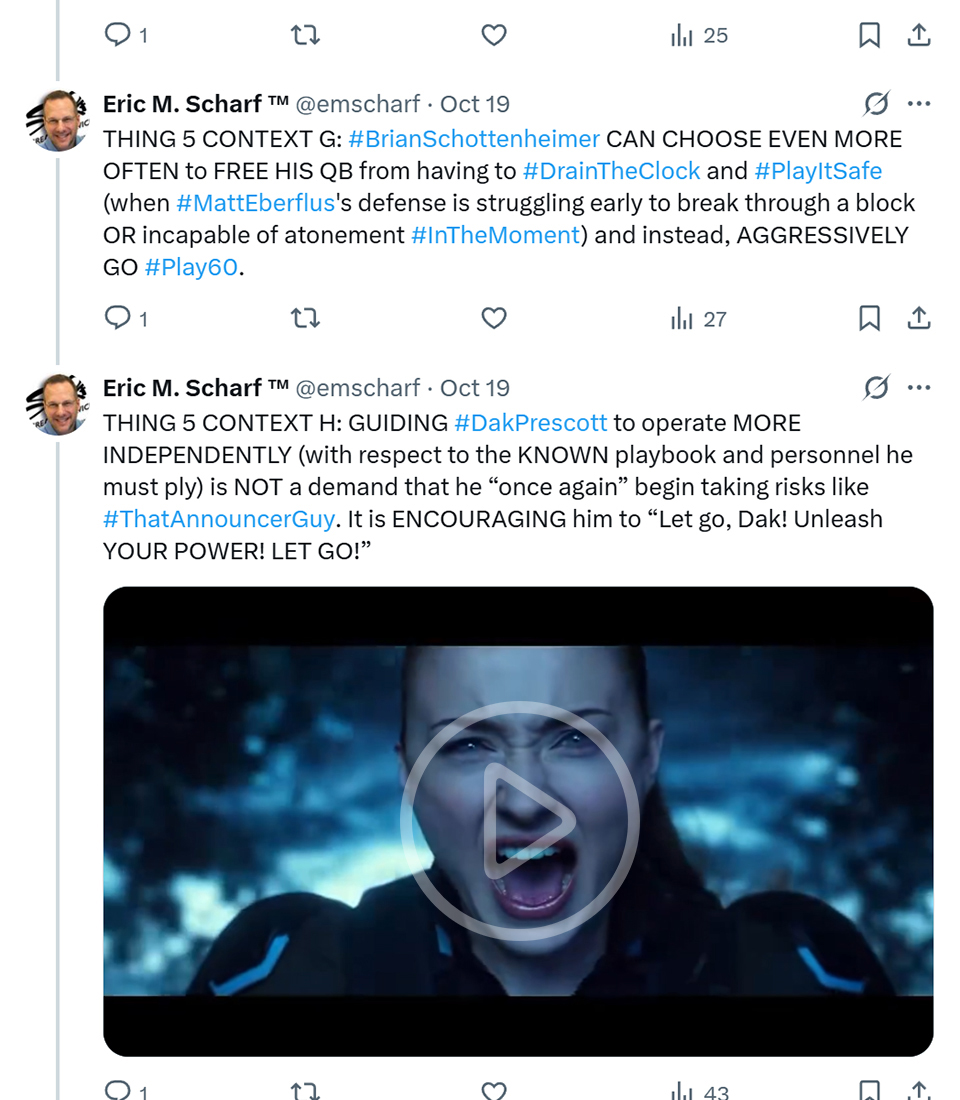Open more options for CONTEXT G tweet
The image size is (960, 1100).
tap(919, 104)
